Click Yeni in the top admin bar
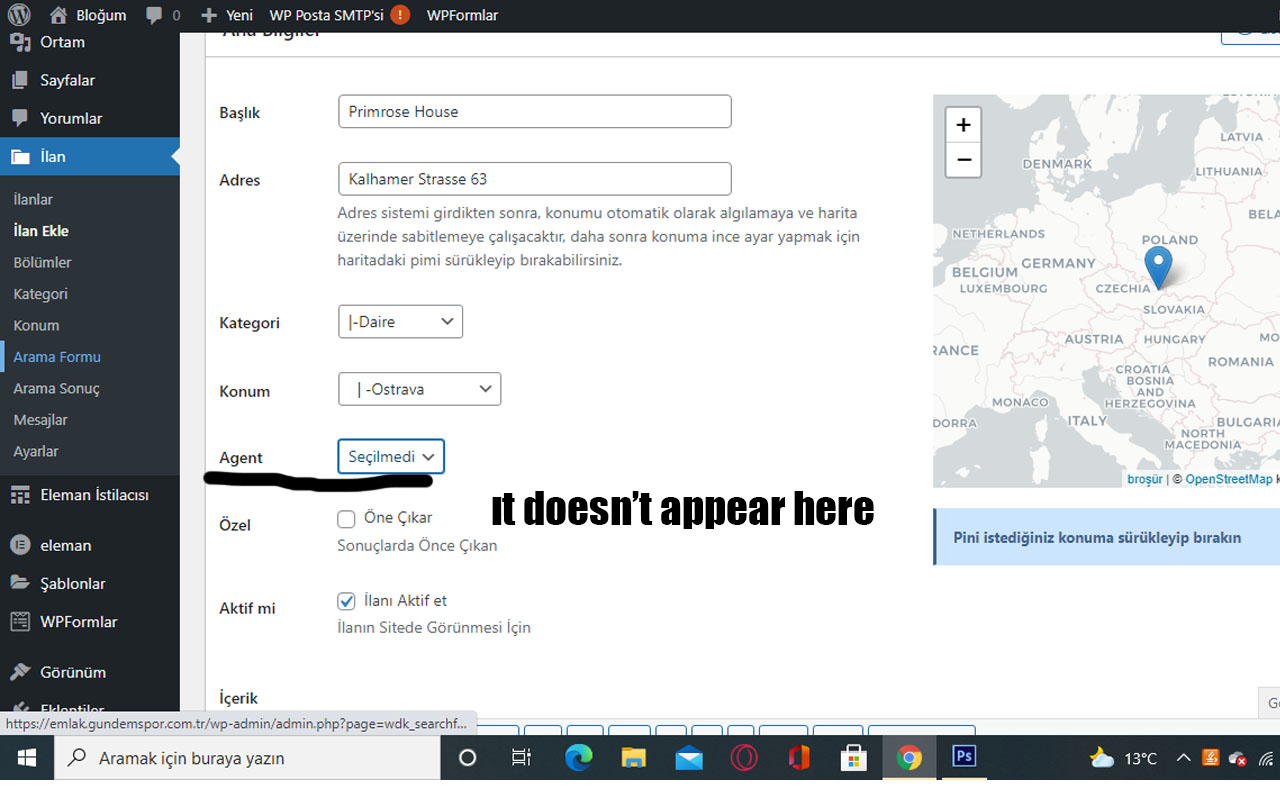The height and width of the screenshot is (800, 1280). pyautogui.click(x=228, y=15)
